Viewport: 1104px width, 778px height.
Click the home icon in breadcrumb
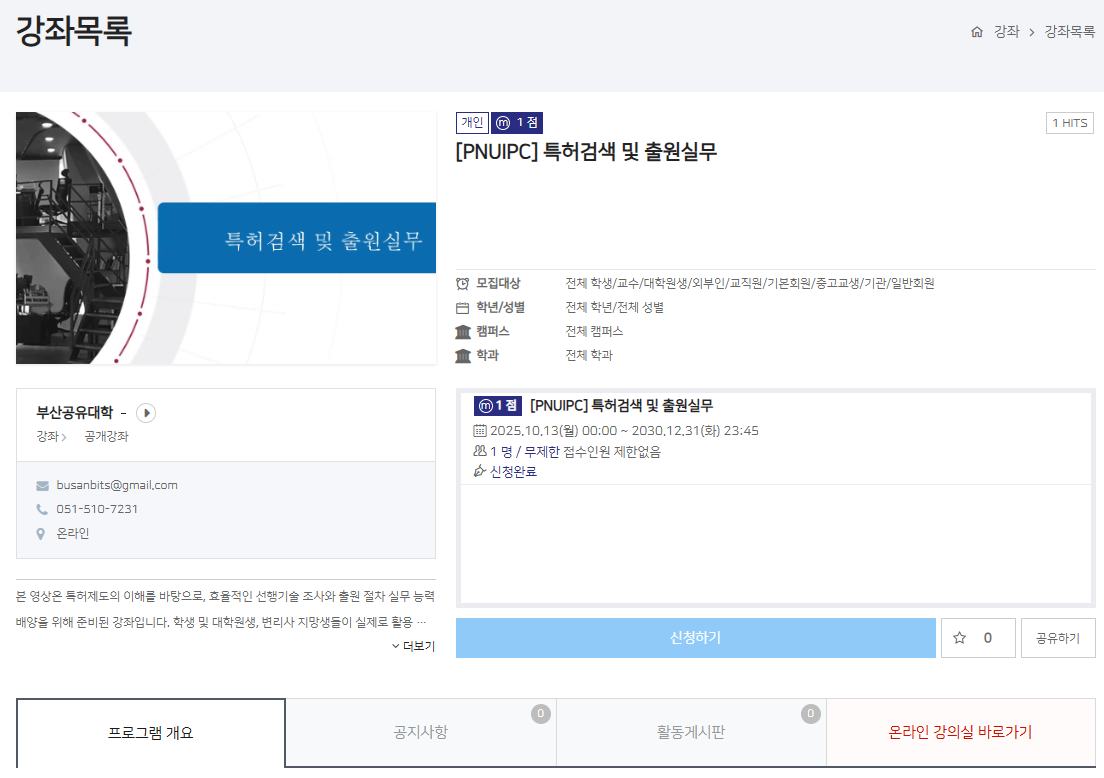point(977,32)
